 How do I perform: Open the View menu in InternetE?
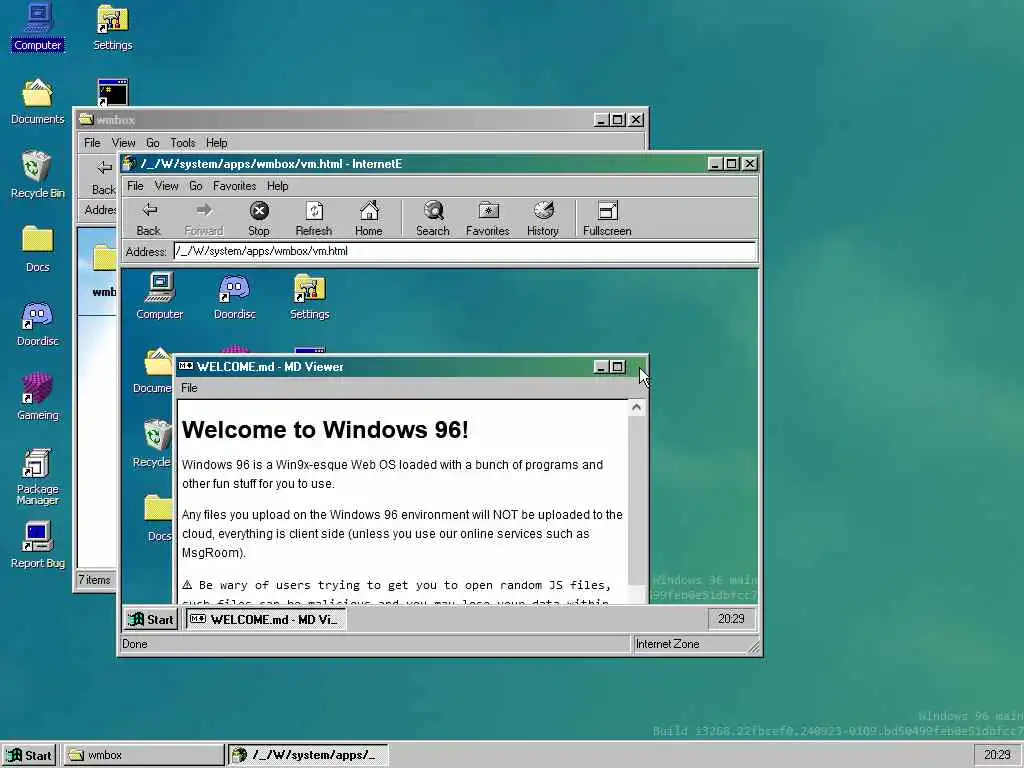point(166,186)
